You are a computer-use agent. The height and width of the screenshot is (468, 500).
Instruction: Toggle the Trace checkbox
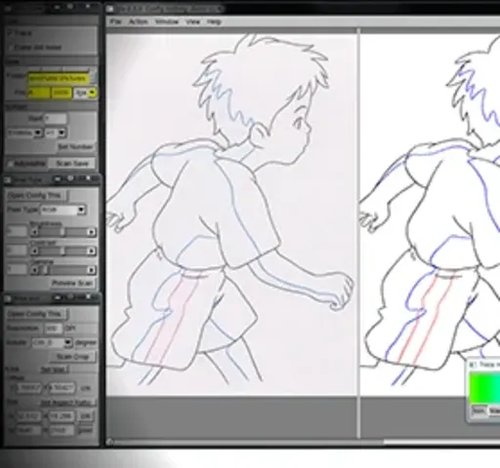tap(11, 33)
